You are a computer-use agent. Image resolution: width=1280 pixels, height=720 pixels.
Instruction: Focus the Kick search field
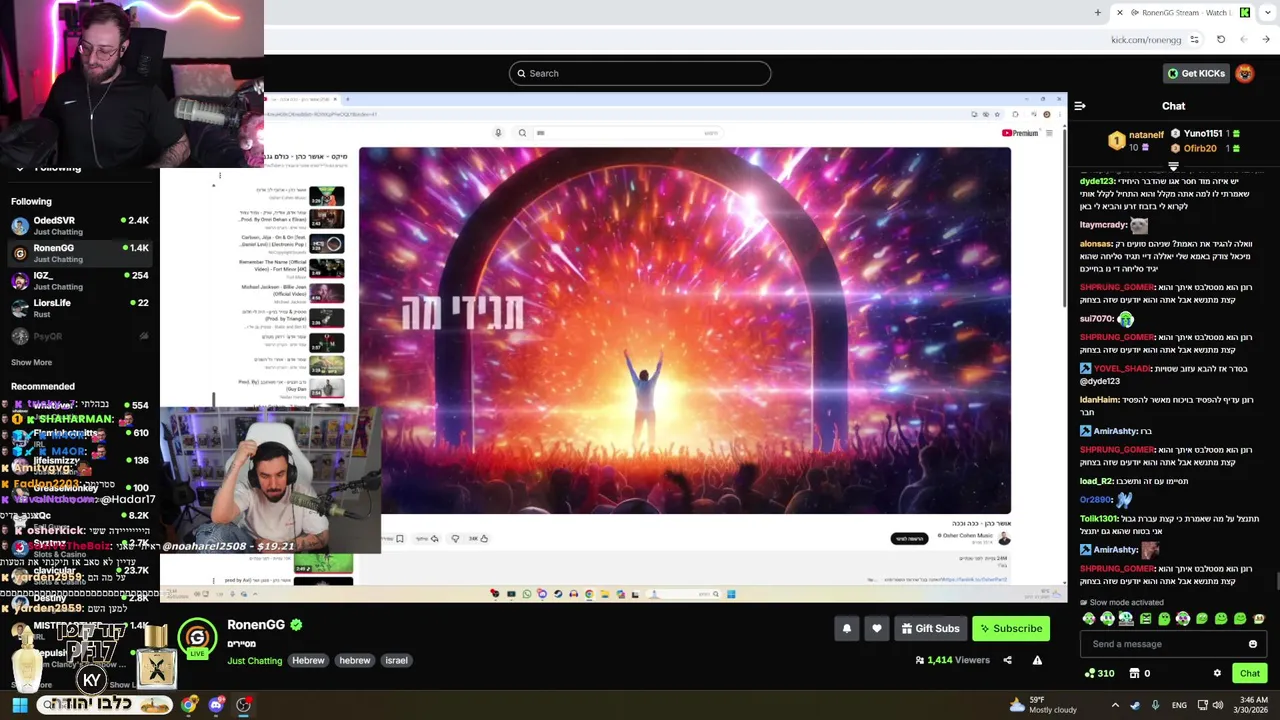pyautogui.click(x=640, y=73)
